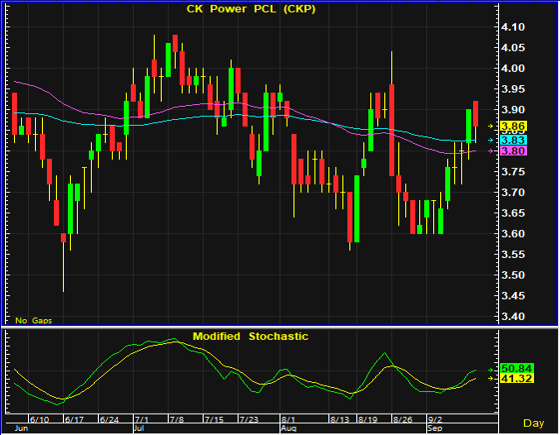Click the yellow 3.86 price label
The height and width of the screenshot is (435, 560).
tap(513, 126)
